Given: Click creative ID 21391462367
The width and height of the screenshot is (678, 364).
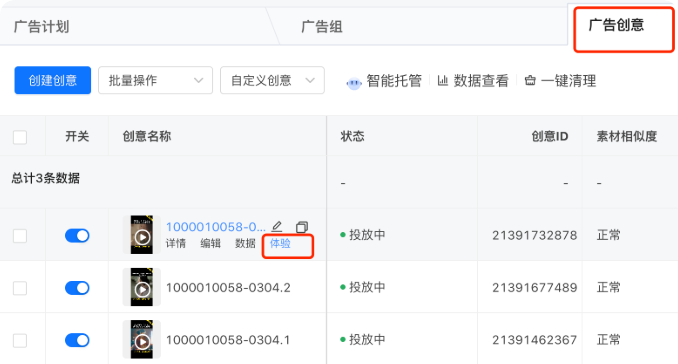Looking at the screenshot, I should 535,340.
